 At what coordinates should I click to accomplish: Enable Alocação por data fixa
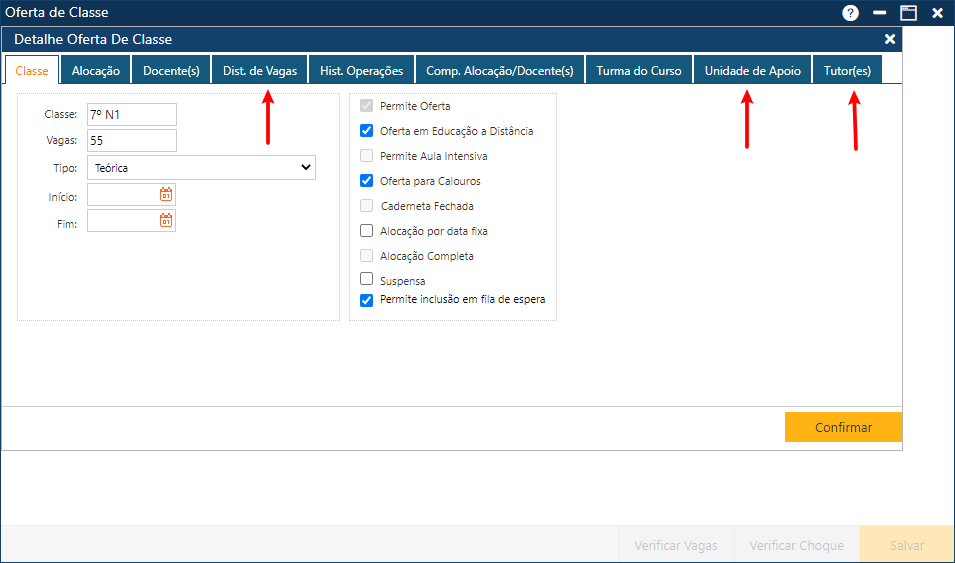click(x=366, y=231)
